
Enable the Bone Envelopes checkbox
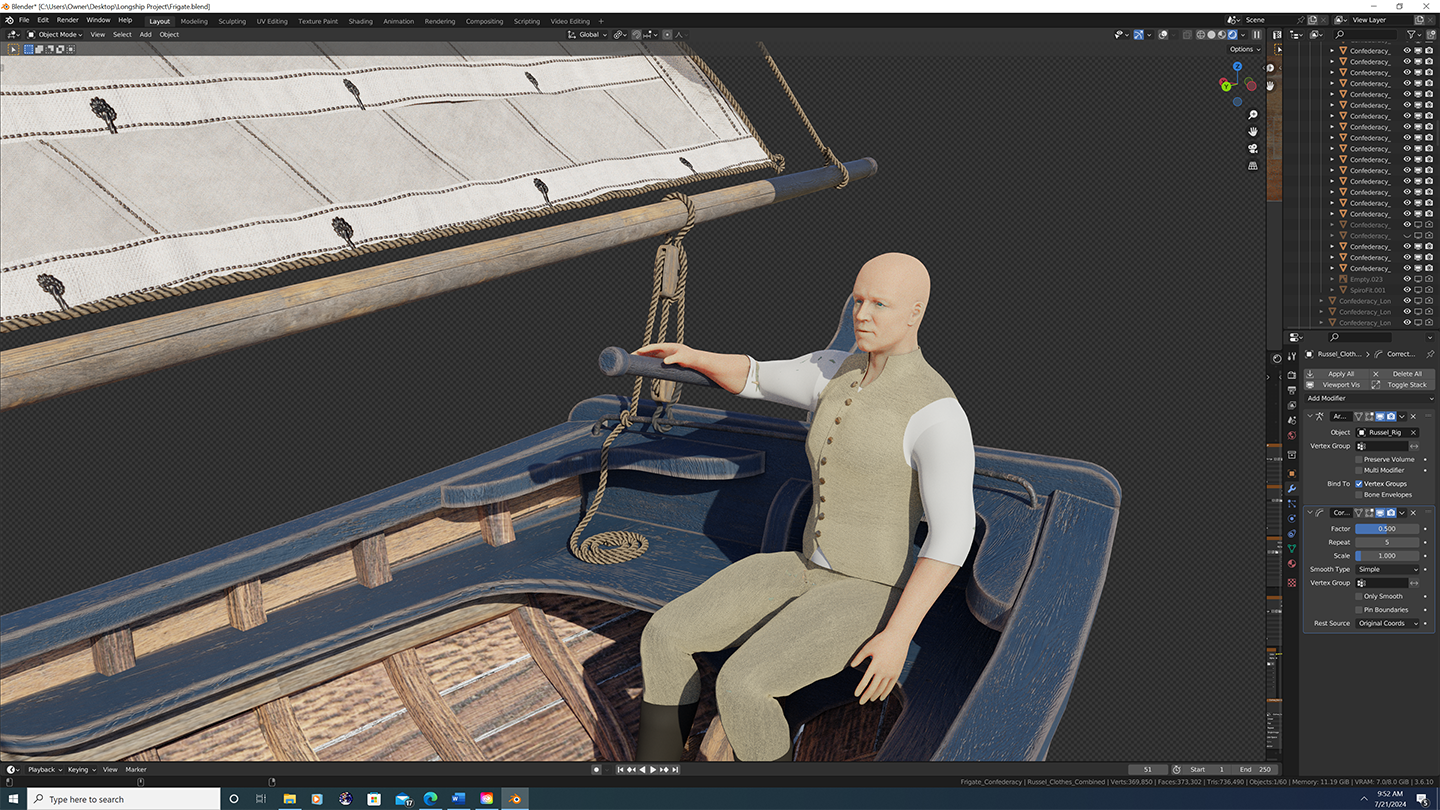pyautogui.click(x=1359, y=495)
